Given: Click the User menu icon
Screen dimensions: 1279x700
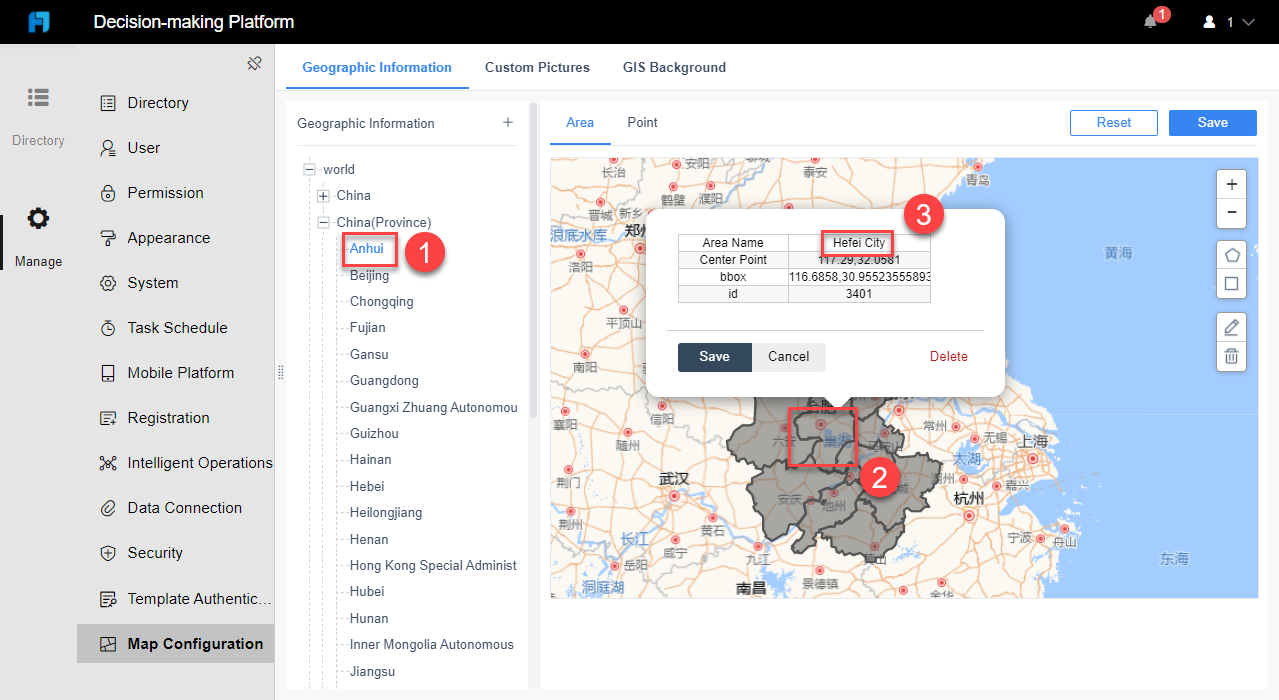Looking at the screenshot, I should [x=108, y=148].
